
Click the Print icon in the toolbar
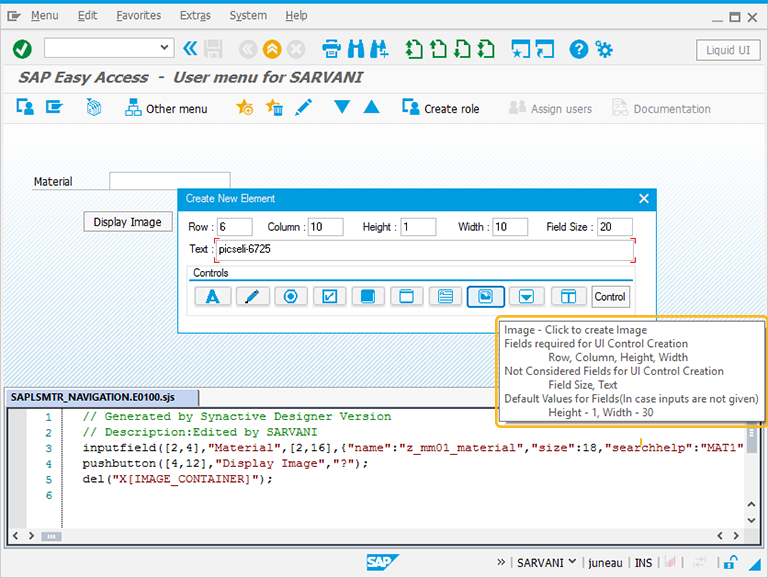tap(332, 49)
